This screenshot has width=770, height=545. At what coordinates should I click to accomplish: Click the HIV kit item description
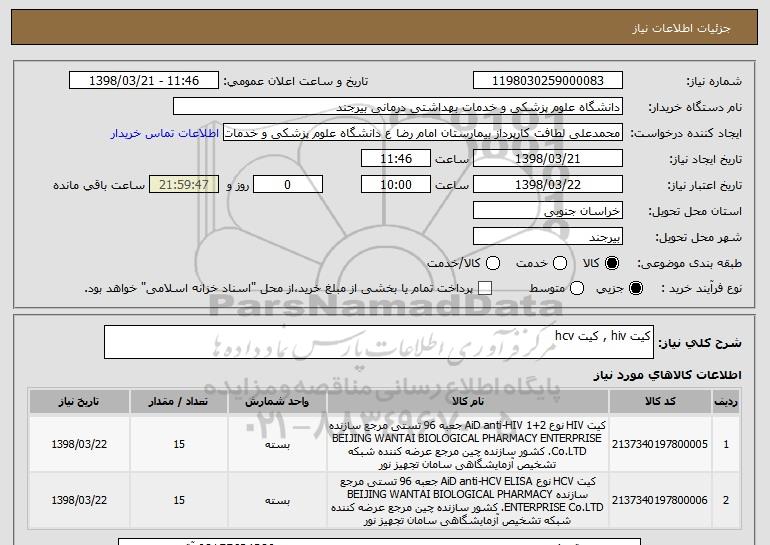(467, 444)
